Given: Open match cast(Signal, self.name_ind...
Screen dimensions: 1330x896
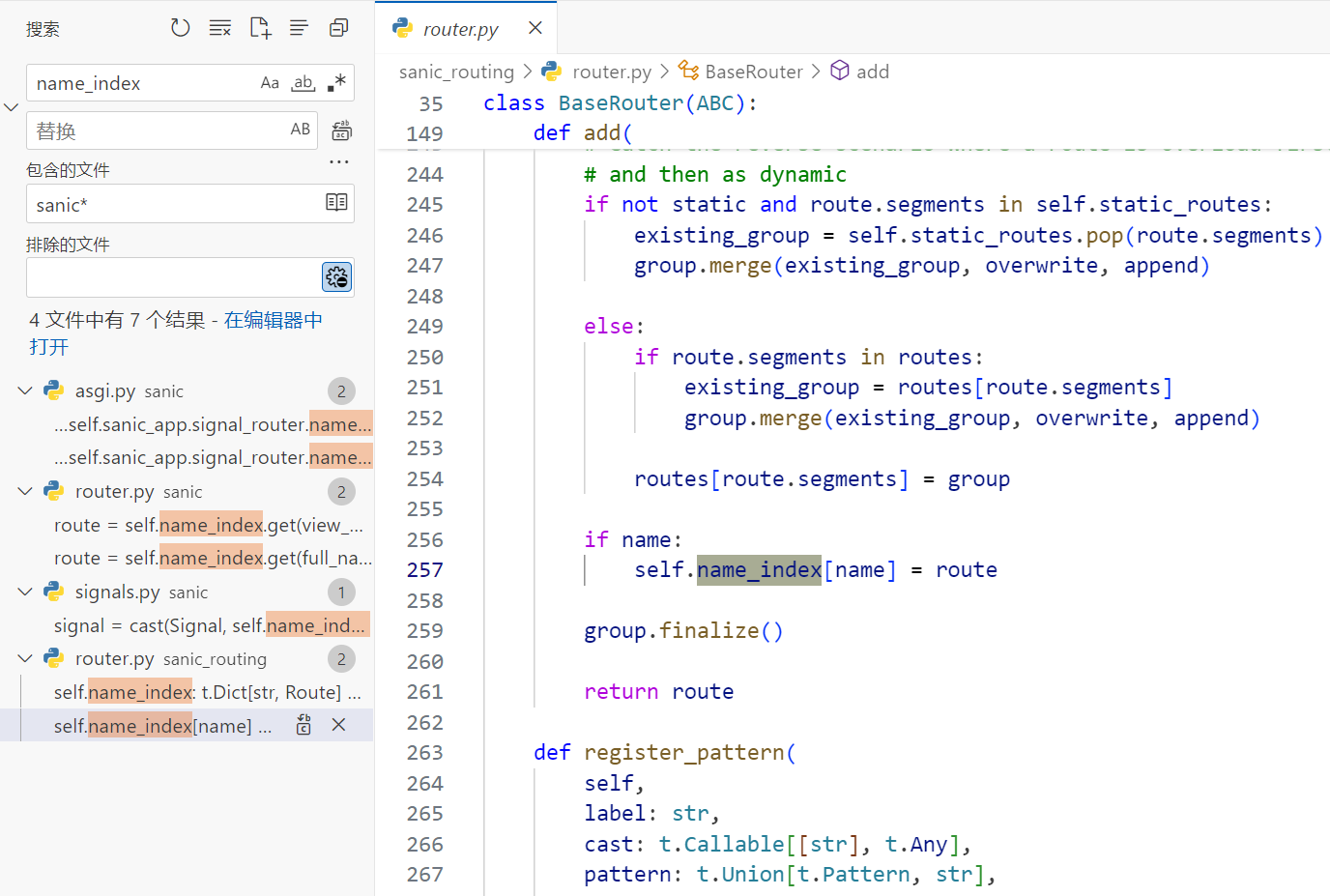Looking at the screenshot, I should click(x=210, y=625).
